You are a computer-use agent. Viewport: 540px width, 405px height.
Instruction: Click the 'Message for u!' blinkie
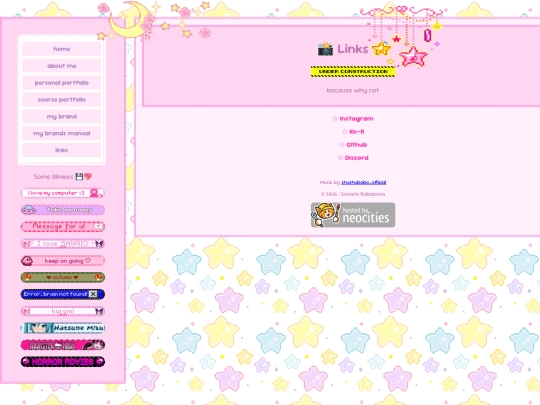(x=63, y=227)
